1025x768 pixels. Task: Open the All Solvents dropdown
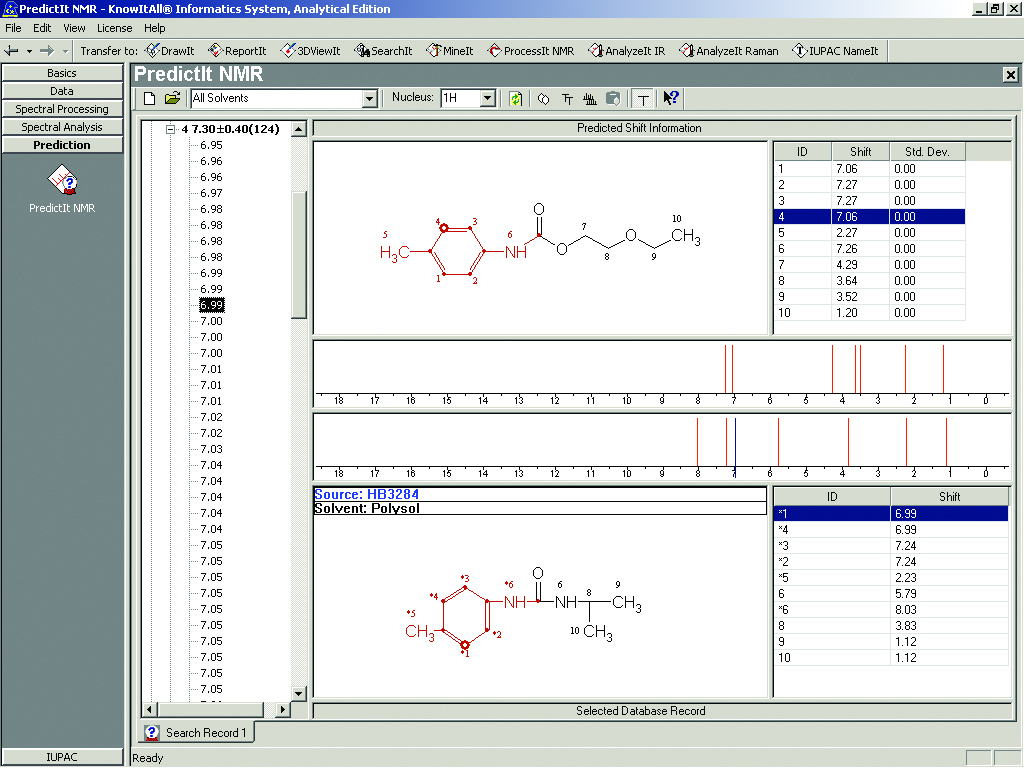click(369, 98)
